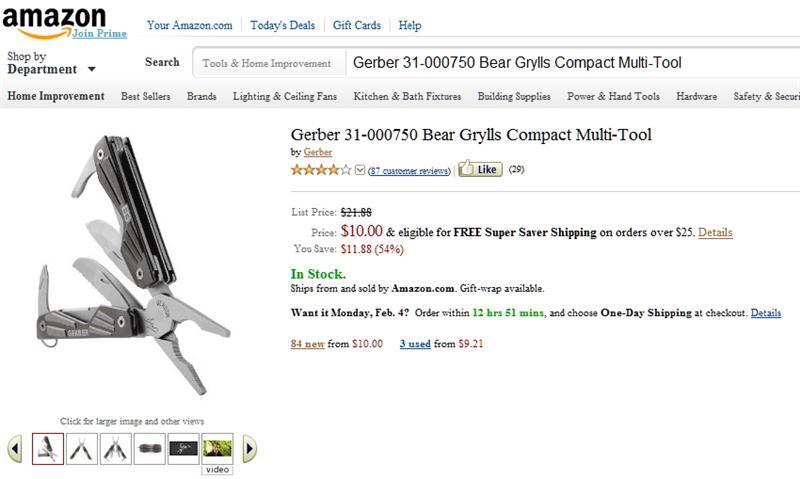Click the Like thumbs-up button

(x=480, y=170)
